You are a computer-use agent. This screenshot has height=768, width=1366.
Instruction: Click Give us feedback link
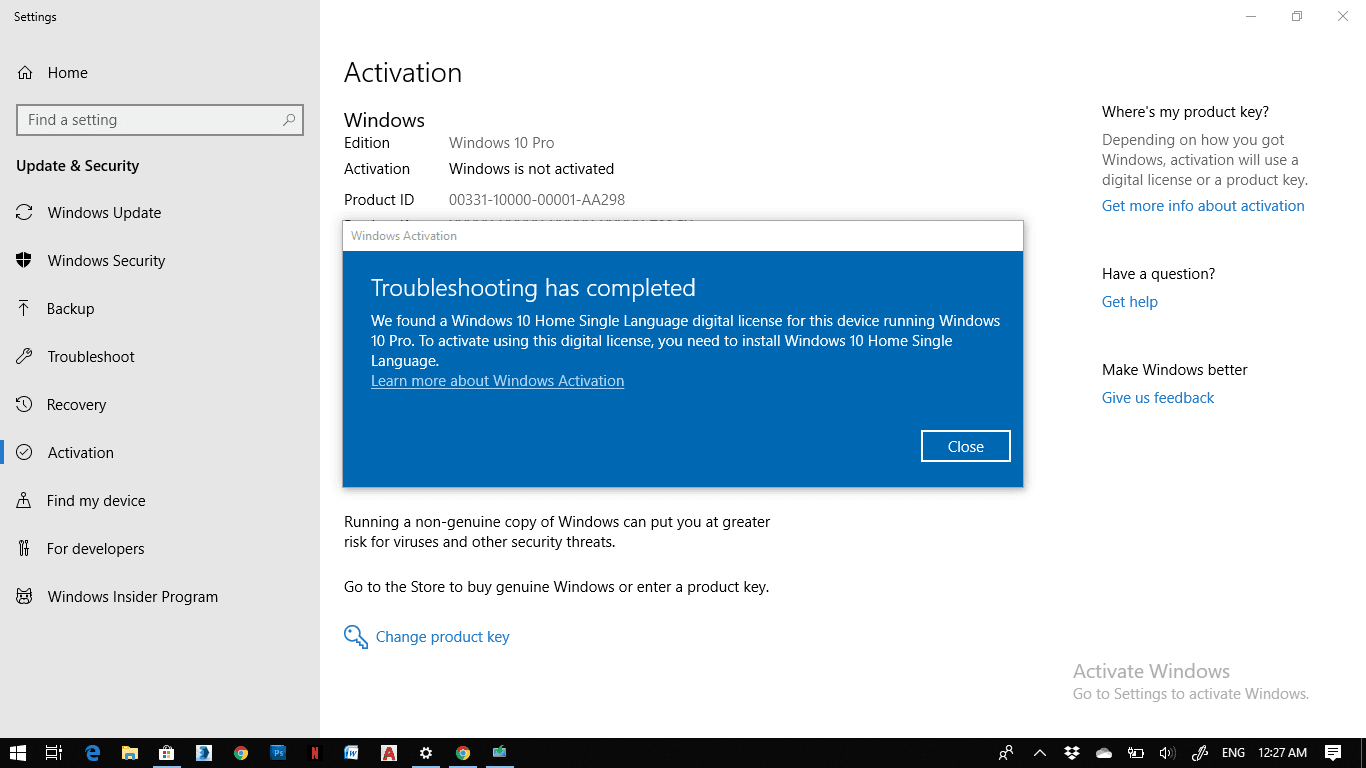point(1157,398)
